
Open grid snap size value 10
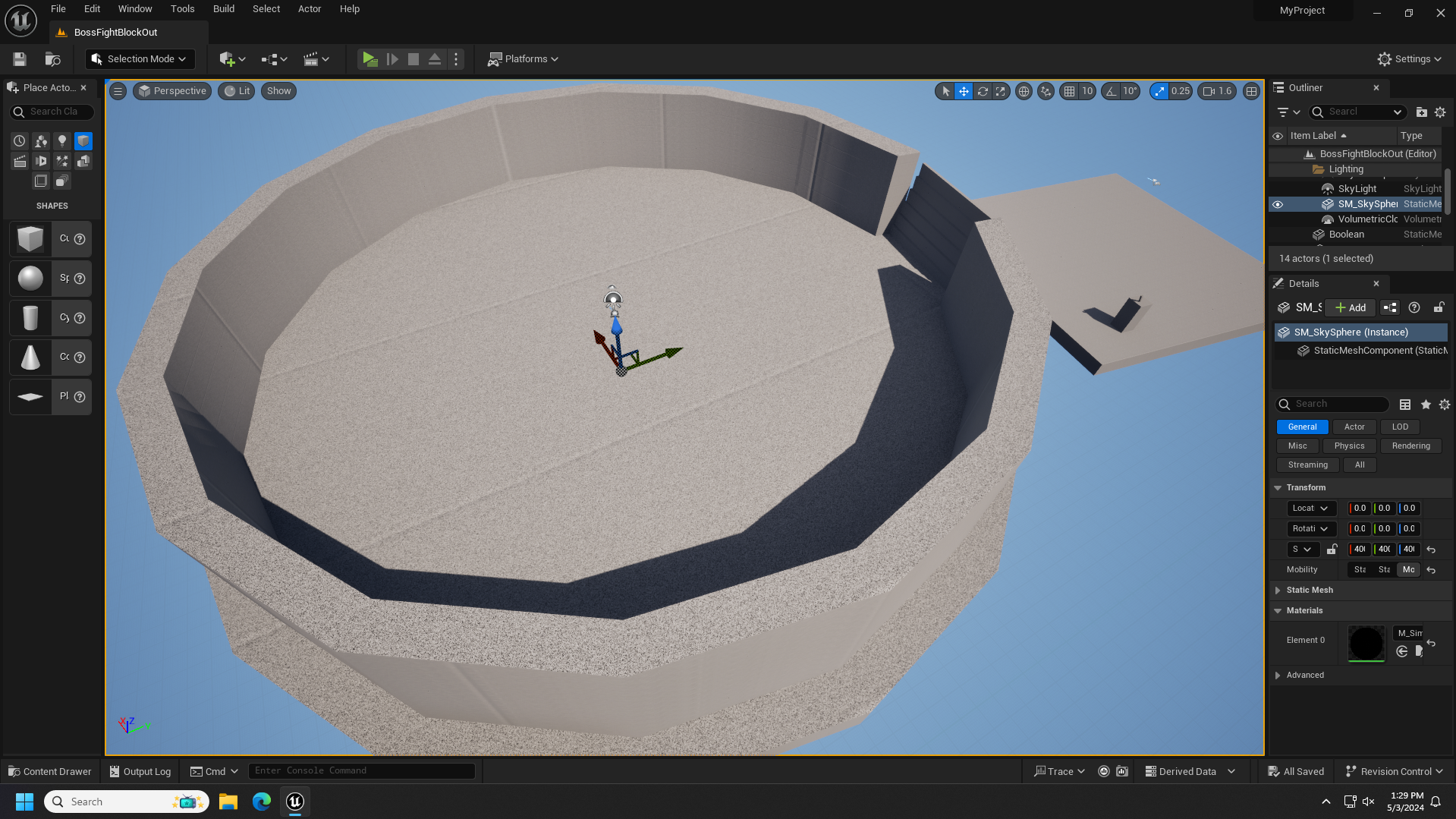point(1087,91)
